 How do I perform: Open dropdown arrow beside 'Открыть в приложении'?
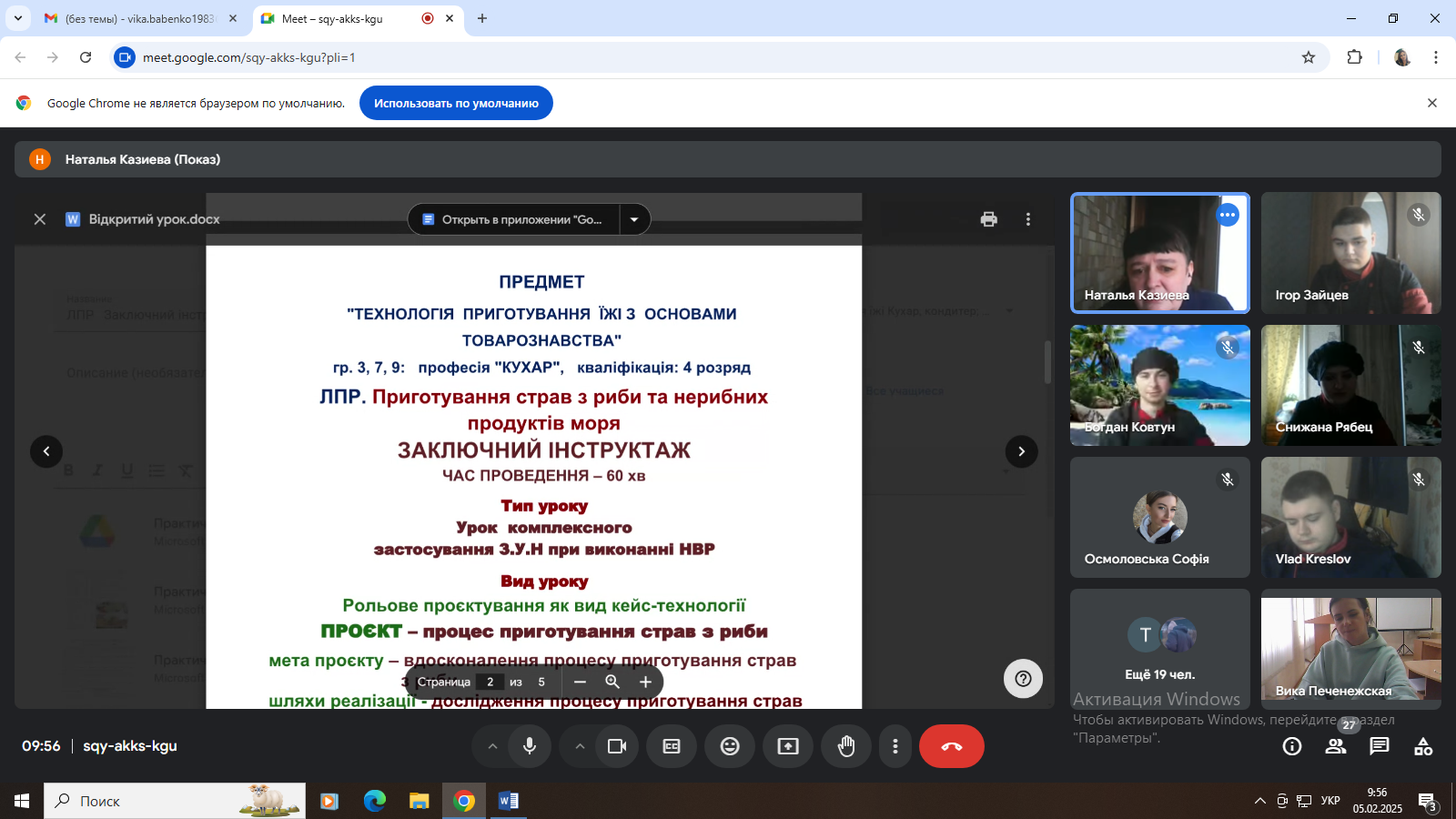[634, 219]
